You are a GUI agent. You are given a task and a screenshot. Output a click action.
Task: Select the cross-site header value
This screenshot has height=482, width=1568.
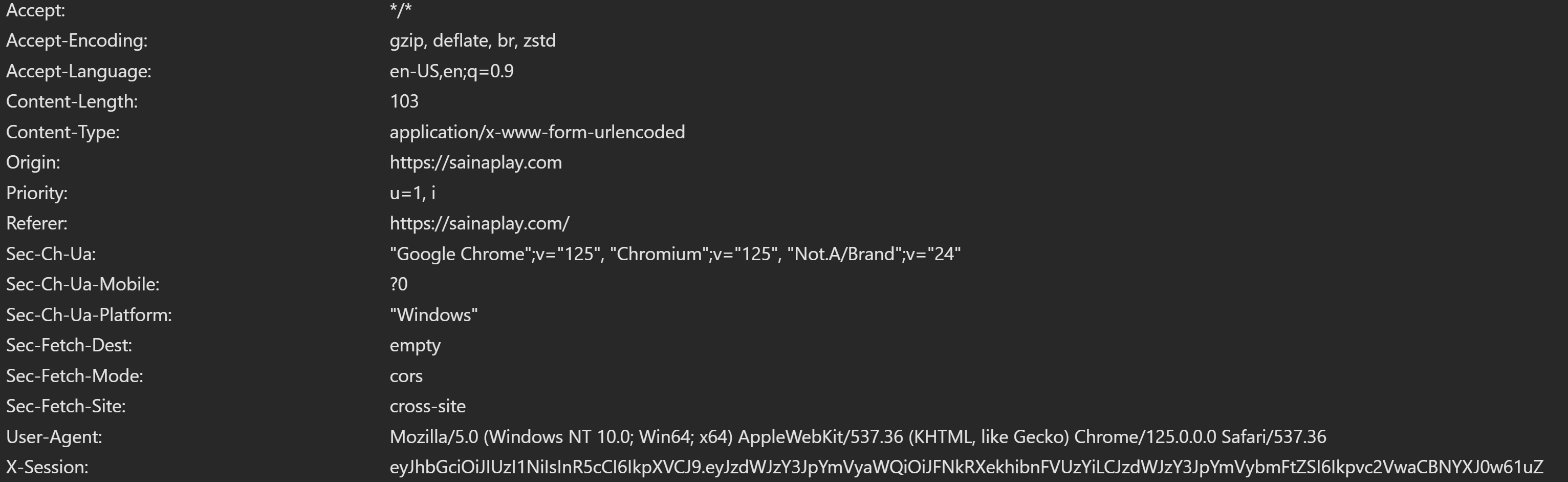coord(427,406)
